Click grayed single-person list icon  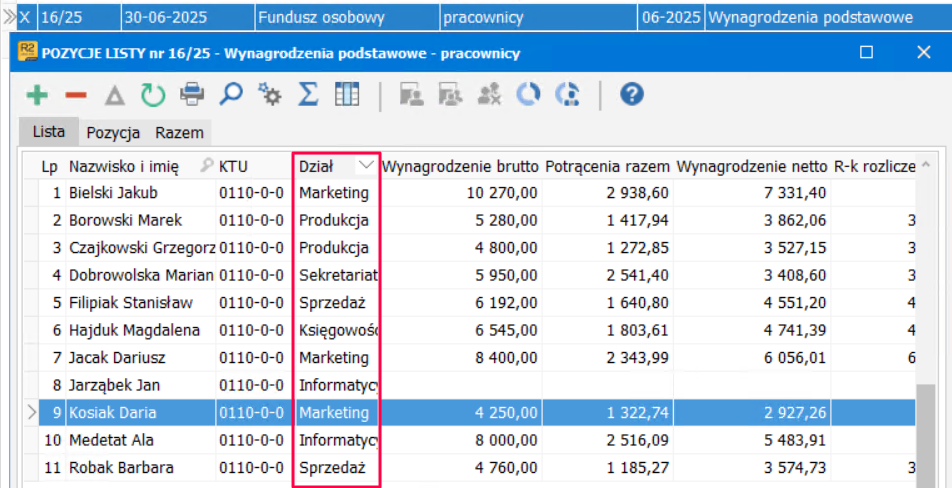click(411, 95)
